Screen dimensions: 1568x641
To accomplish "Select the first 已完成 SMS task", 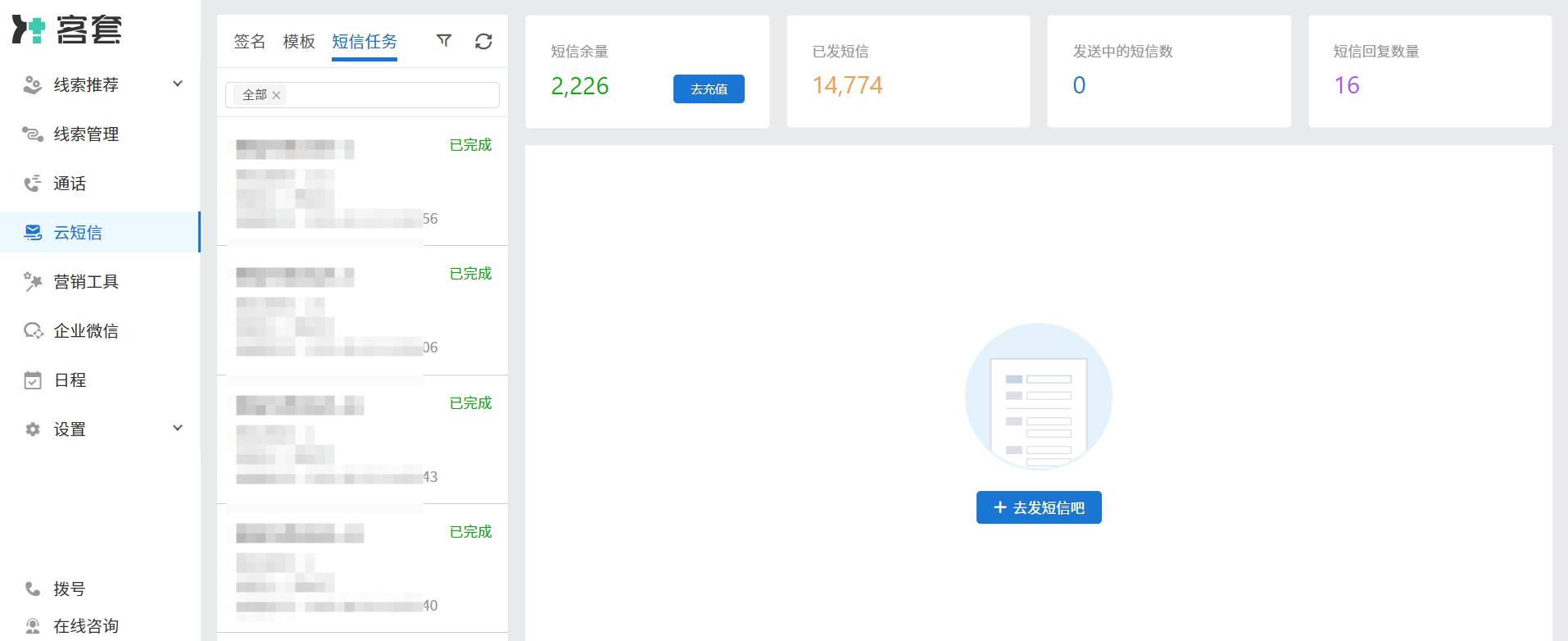I will click(x=362, y=182).
